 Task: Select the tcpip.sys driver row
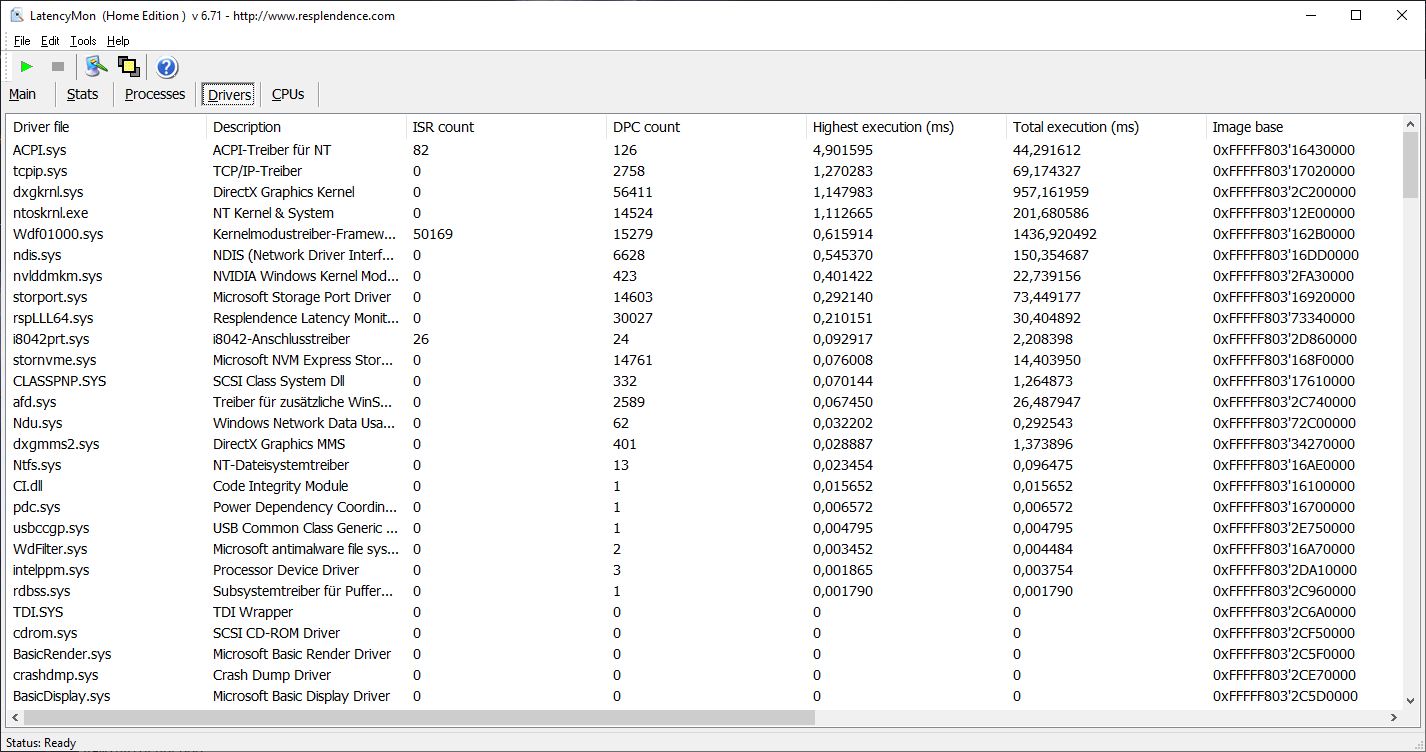704,171
